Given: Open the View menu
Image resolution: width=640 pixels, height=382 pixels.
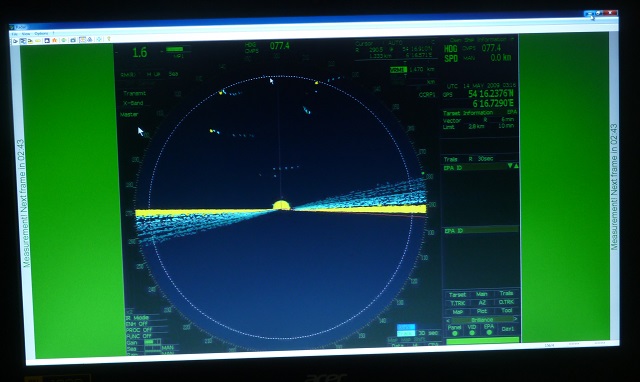Looking at the screenshot, I should [x=26, y=34].
